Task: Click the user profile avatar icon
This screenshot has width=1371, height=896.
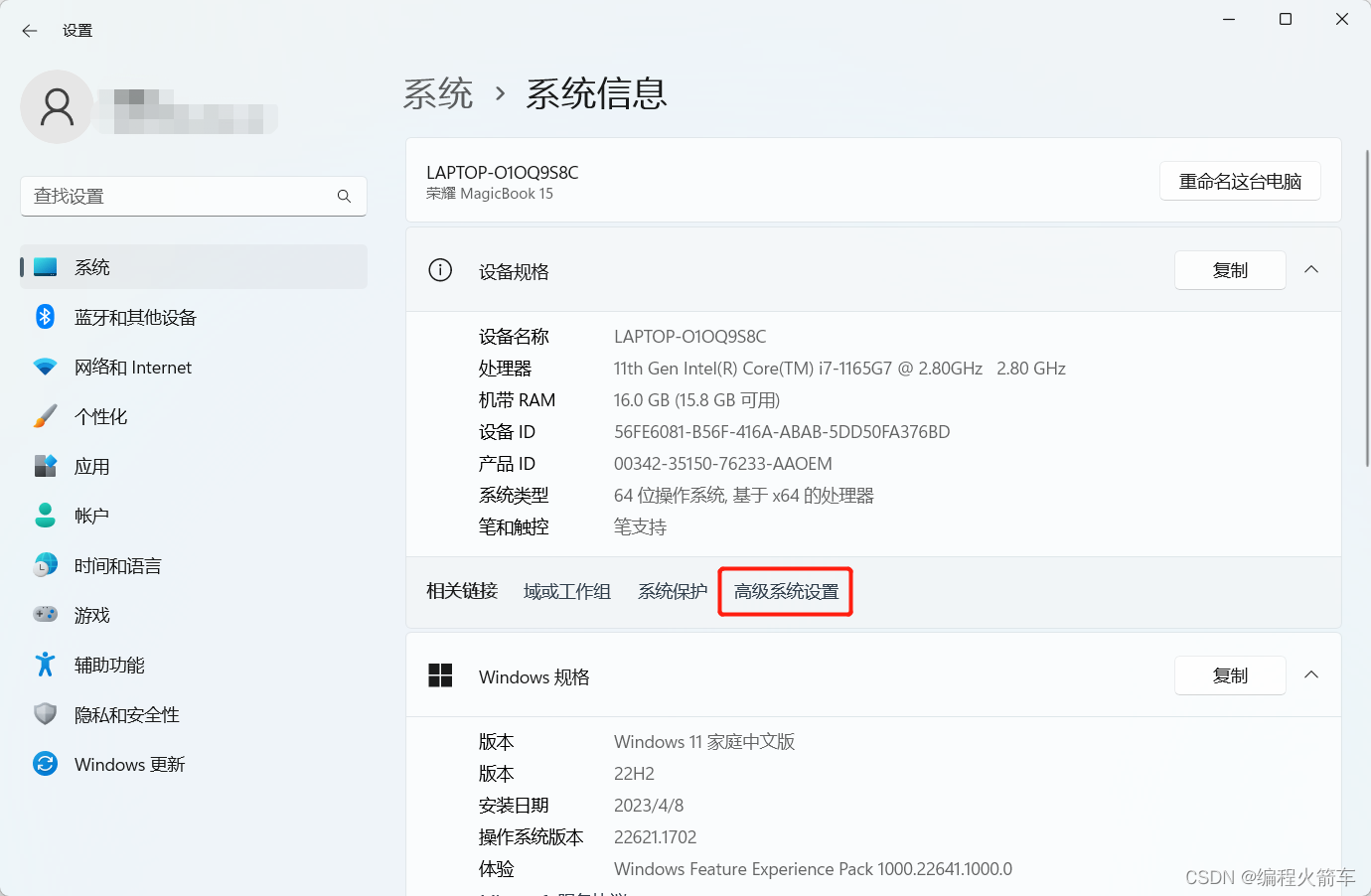Action: 57,107
